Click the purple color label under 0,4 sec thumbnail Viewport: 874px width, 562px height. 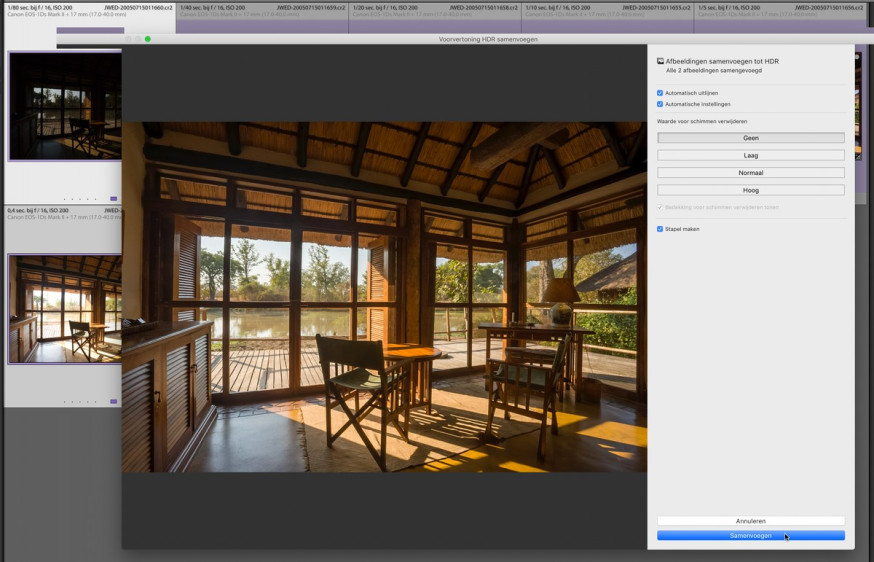[114, 401]
